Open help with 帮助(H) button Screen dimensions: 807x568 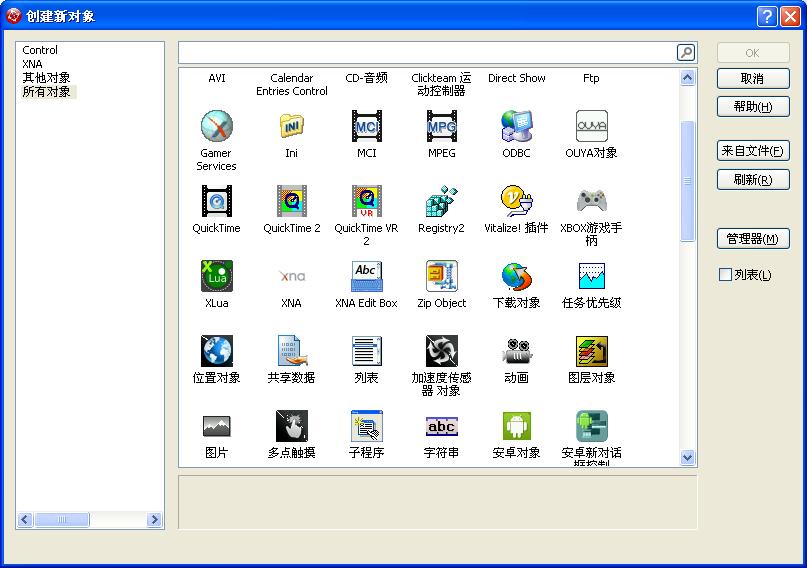click(753, 106)
